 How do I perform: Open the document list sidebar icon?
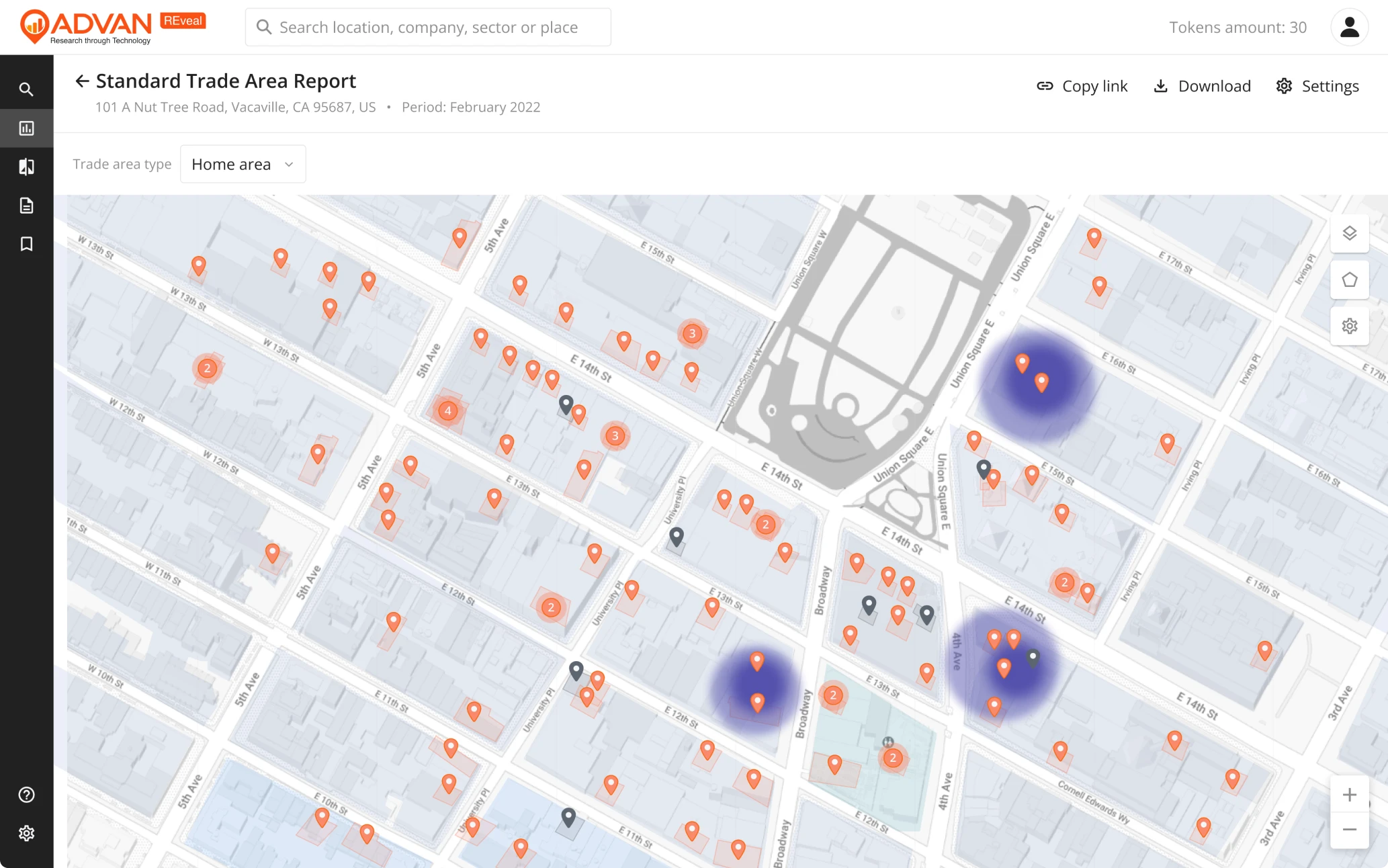click(26, 206)
